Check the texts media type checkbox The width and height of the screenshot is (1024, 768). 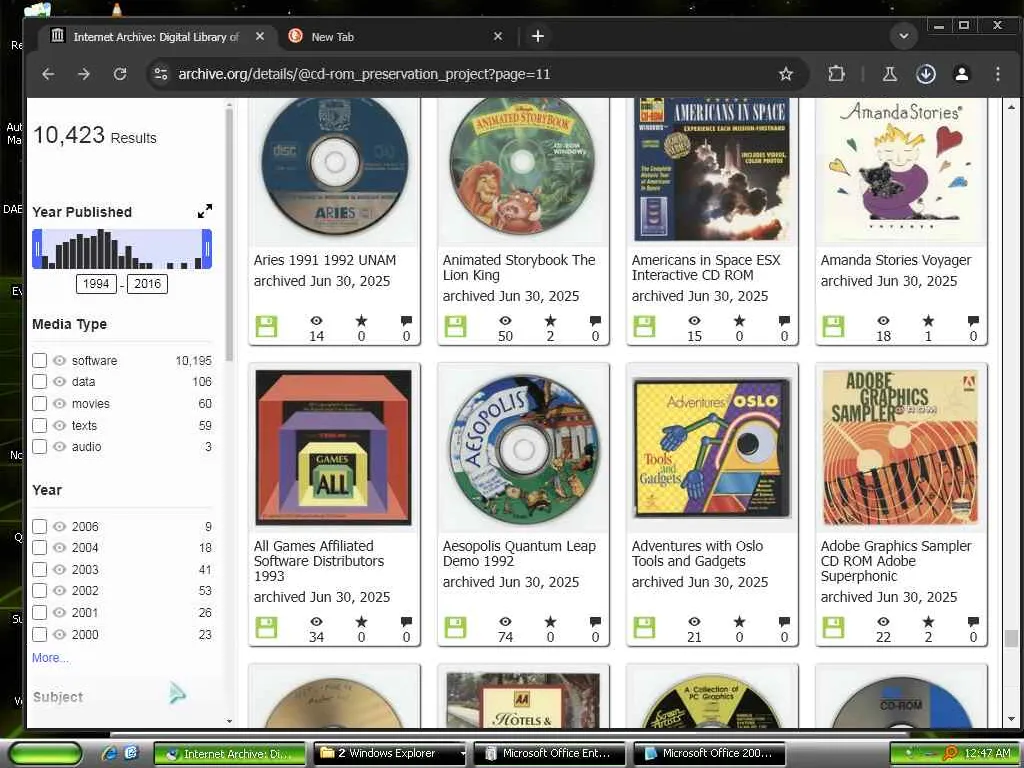[40, 425]
